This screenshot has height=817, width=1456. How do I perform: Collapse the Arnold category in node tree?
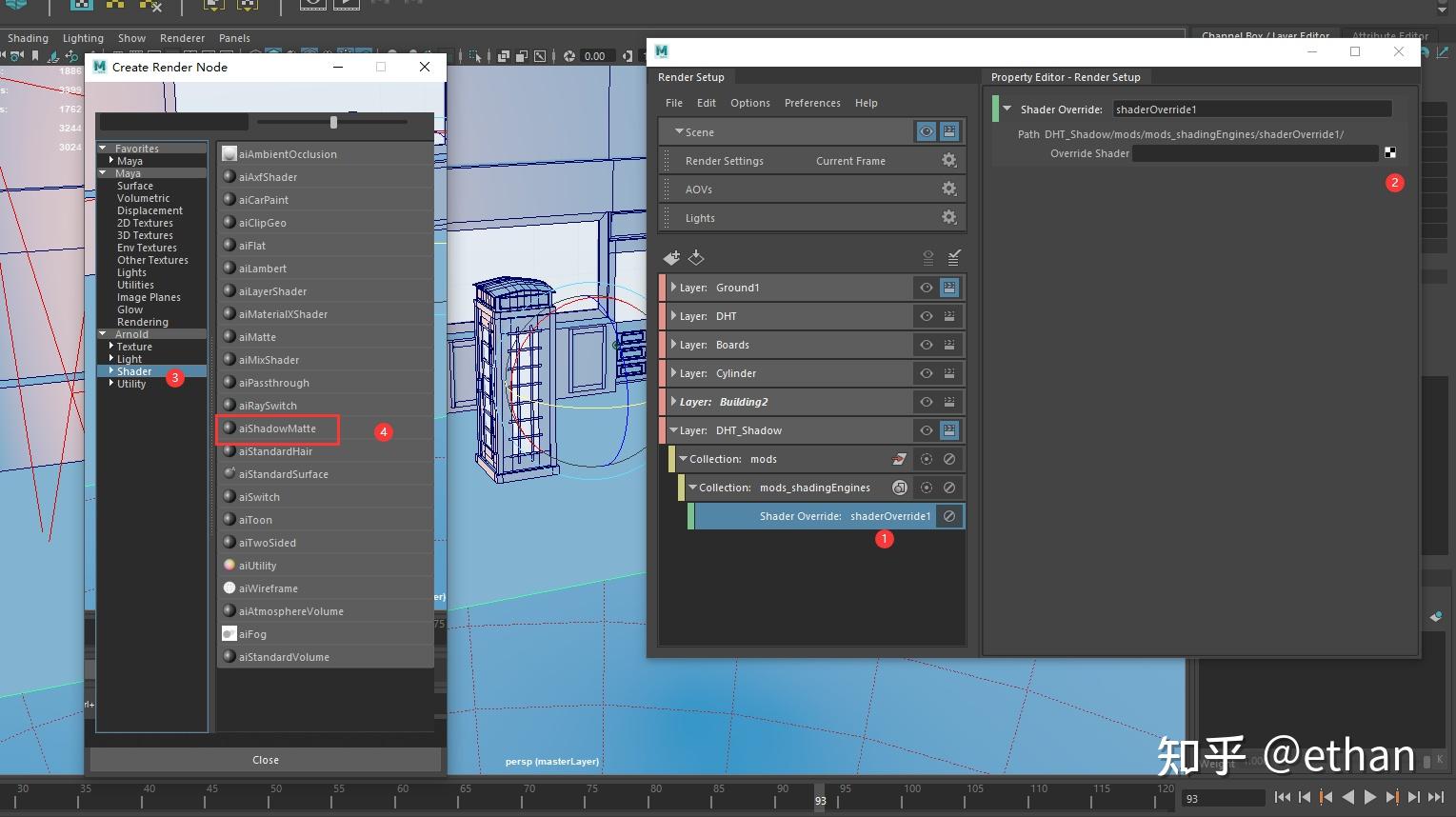[103, 334]
